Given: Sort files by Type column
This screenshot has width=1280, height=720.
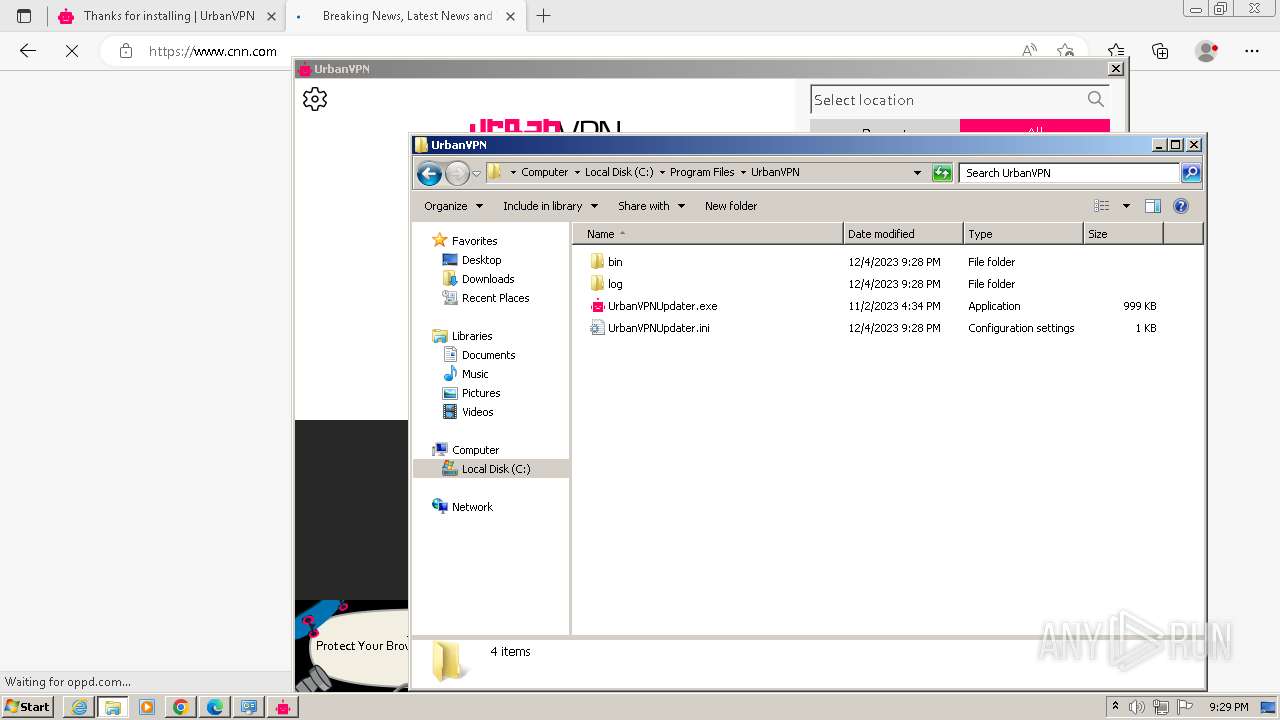Looking at the screenshot, I should tap(1023, 234).
